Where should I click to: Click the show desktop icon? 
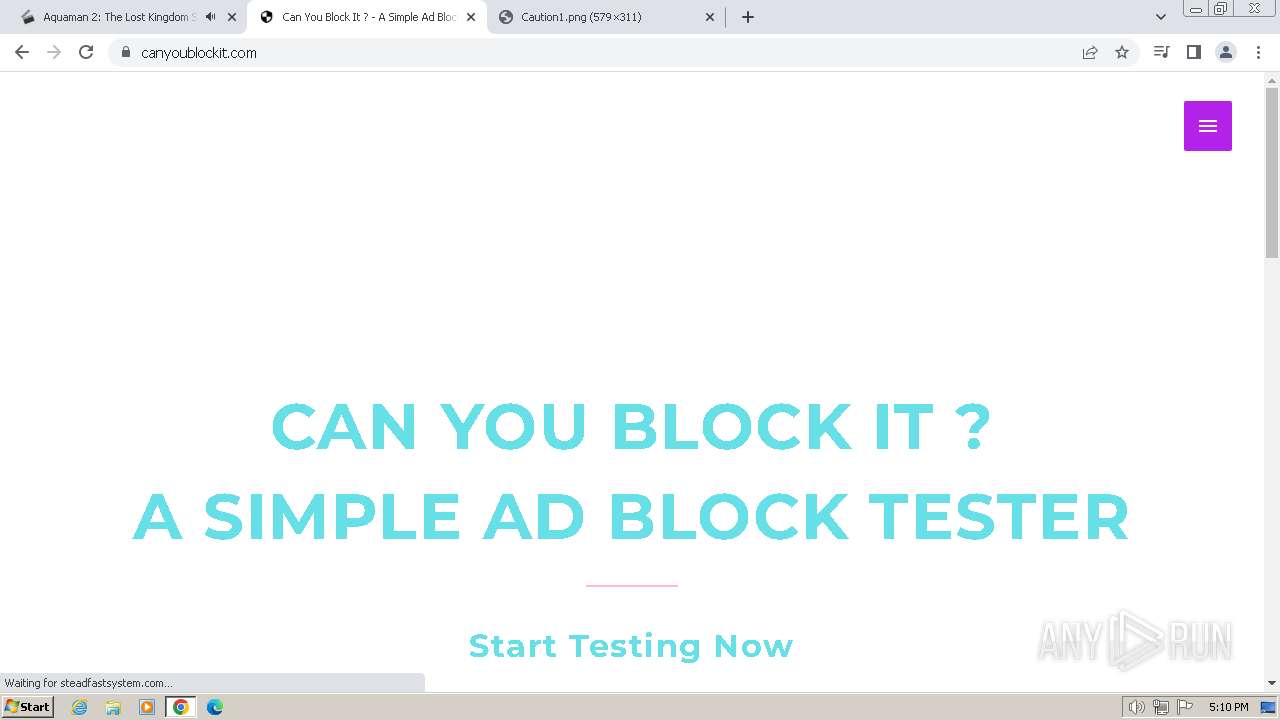(1268, 707)
